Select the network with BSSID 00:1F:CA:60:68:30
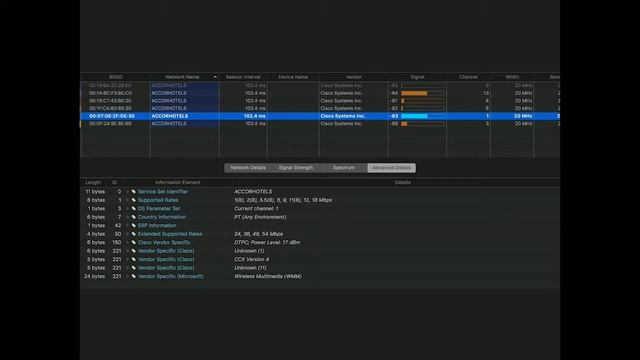 110,109
